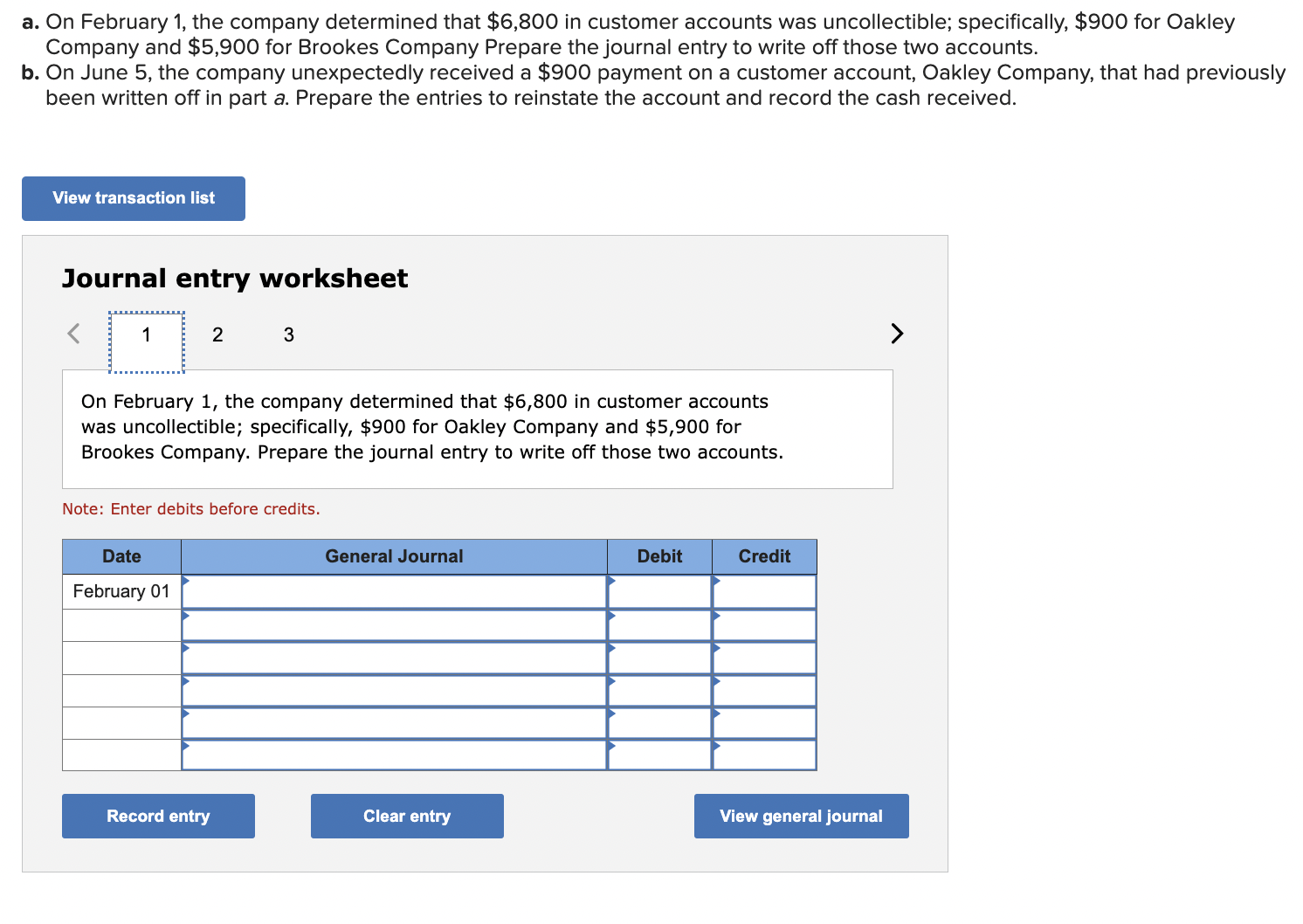Image resolution: width=1303 pixels, height=924 pixels.
Task: Click the February 01 date cell
Action: (x=121, y=591)
